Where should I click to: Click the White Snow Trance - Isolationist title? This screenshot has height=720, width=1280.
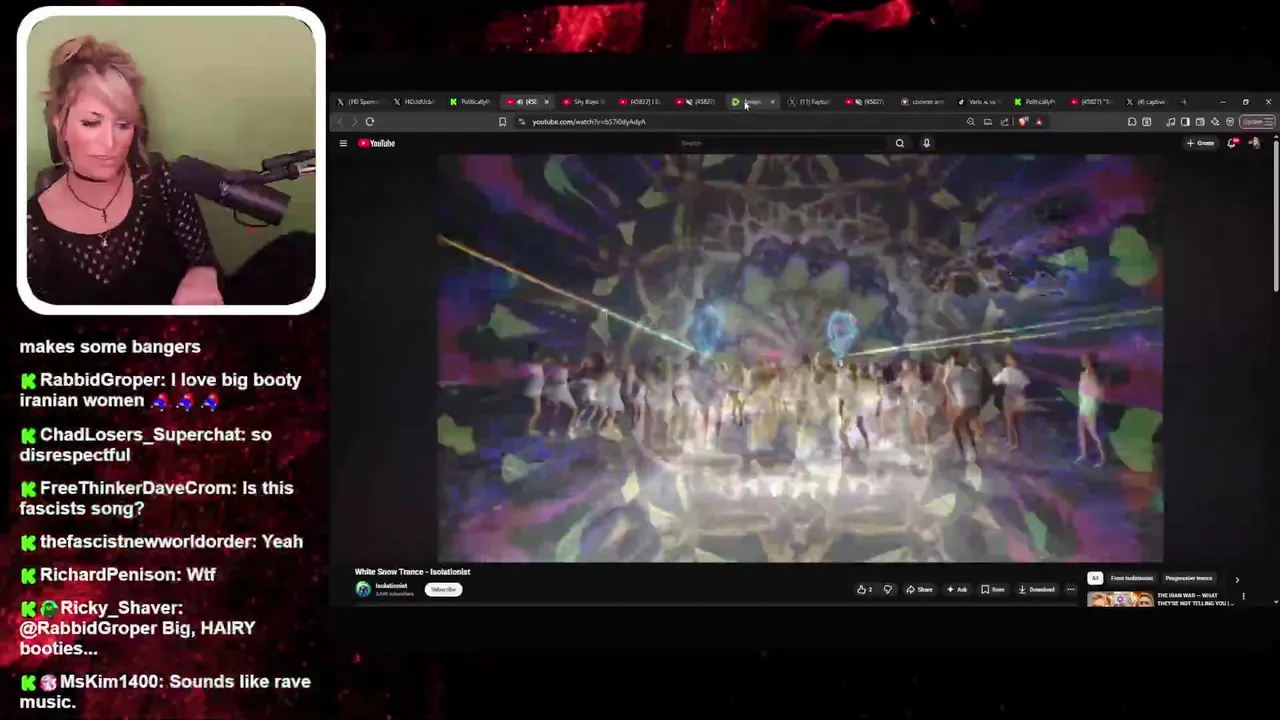[x=412, y=572]
